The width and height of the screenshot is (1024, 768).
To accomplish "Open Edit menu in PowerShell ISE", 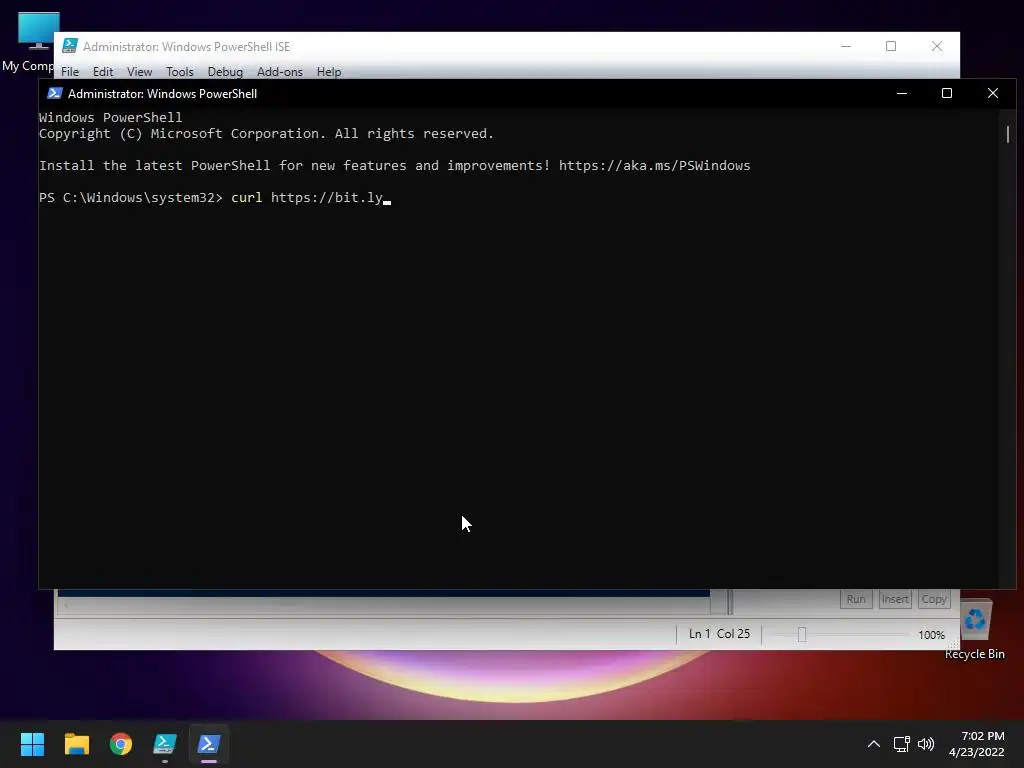I will (x=103, y=72).
